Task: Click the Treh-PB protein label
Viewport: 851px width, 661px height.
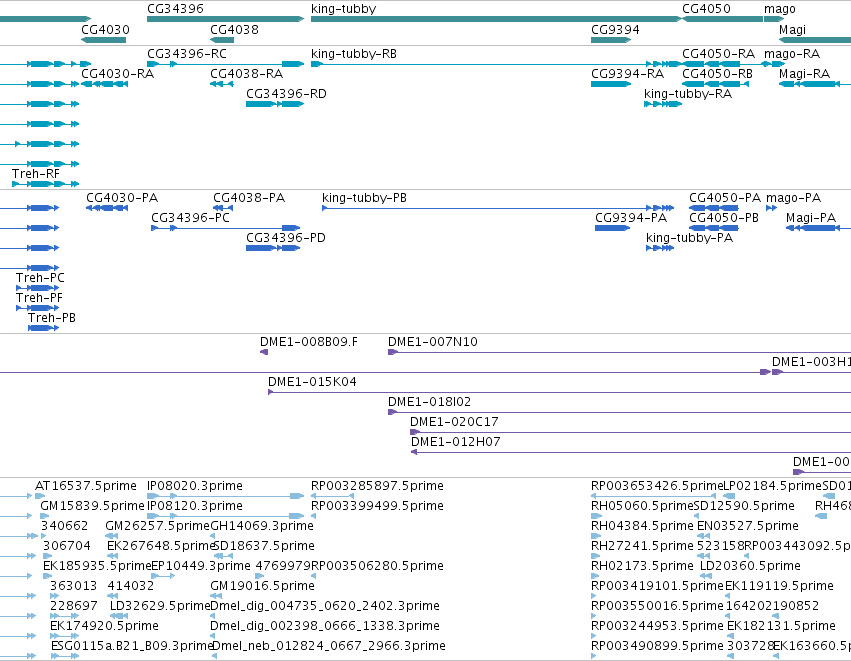Action: click(x=52, y=318)
